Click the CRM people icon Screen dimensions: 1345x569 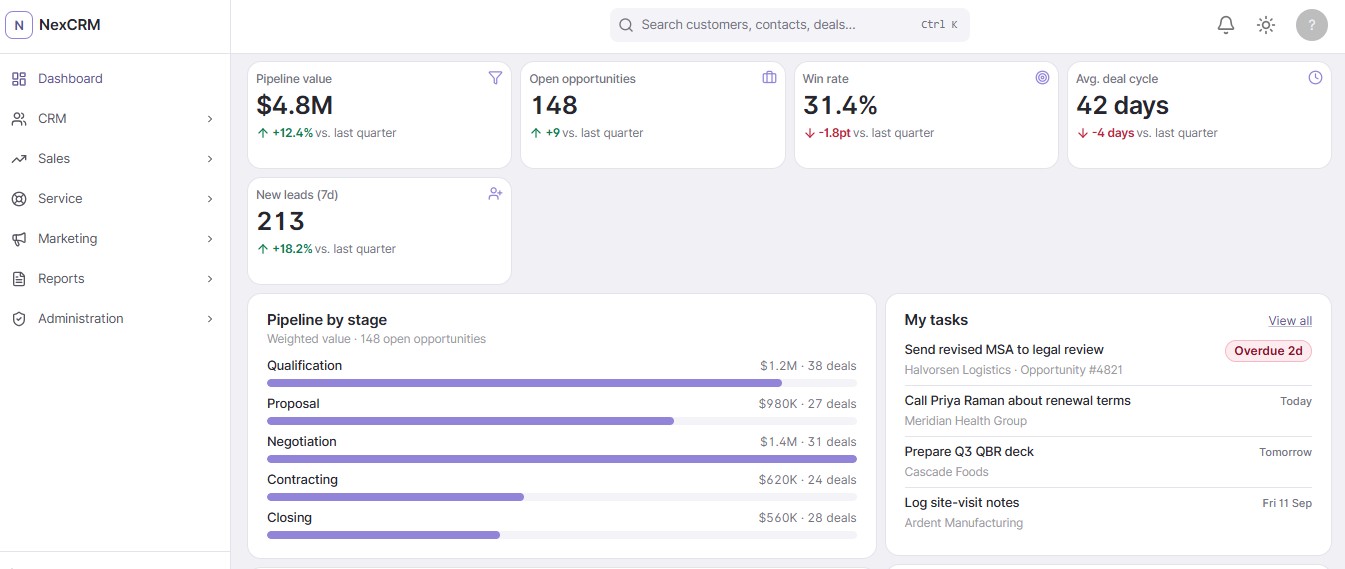click(19, 119)
